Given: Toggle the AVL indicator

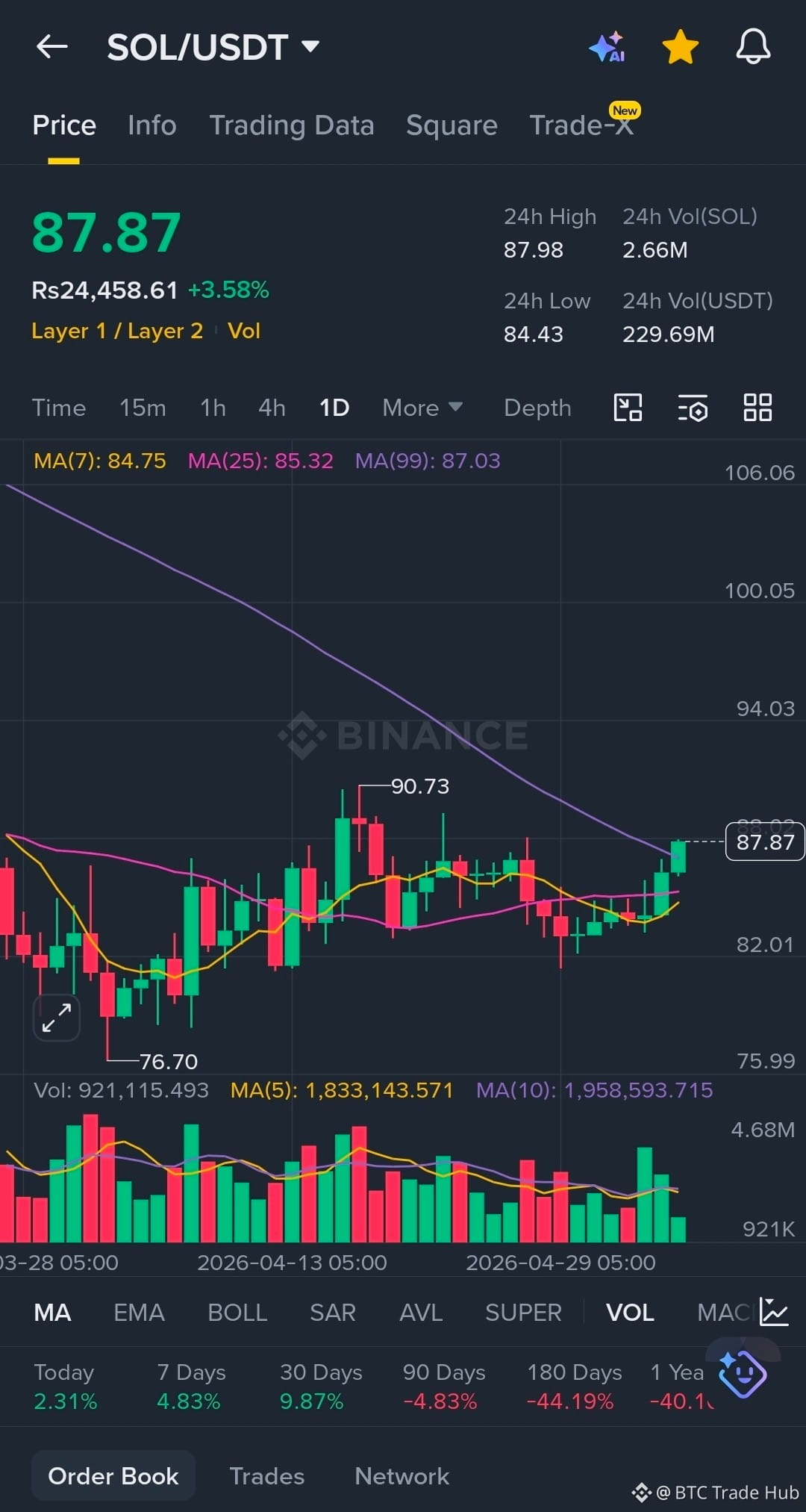Looking at the screenshot, I should pos(421,1313).
